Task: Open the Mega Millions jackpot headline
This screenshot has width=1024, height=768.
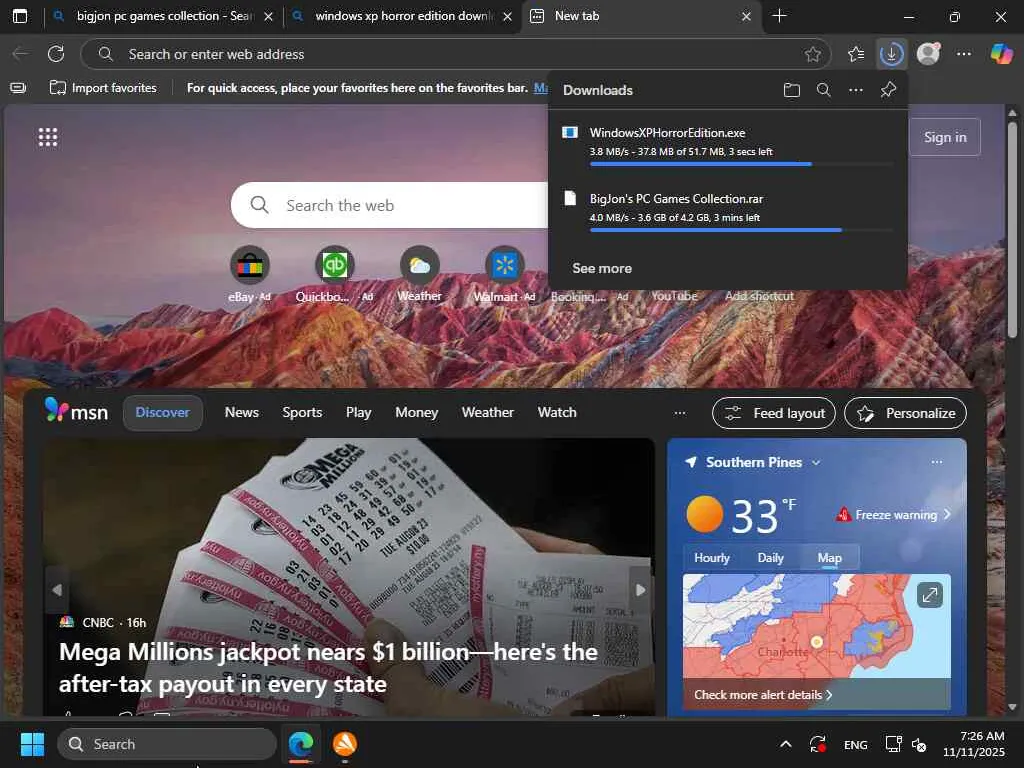Action: (328, 668)
